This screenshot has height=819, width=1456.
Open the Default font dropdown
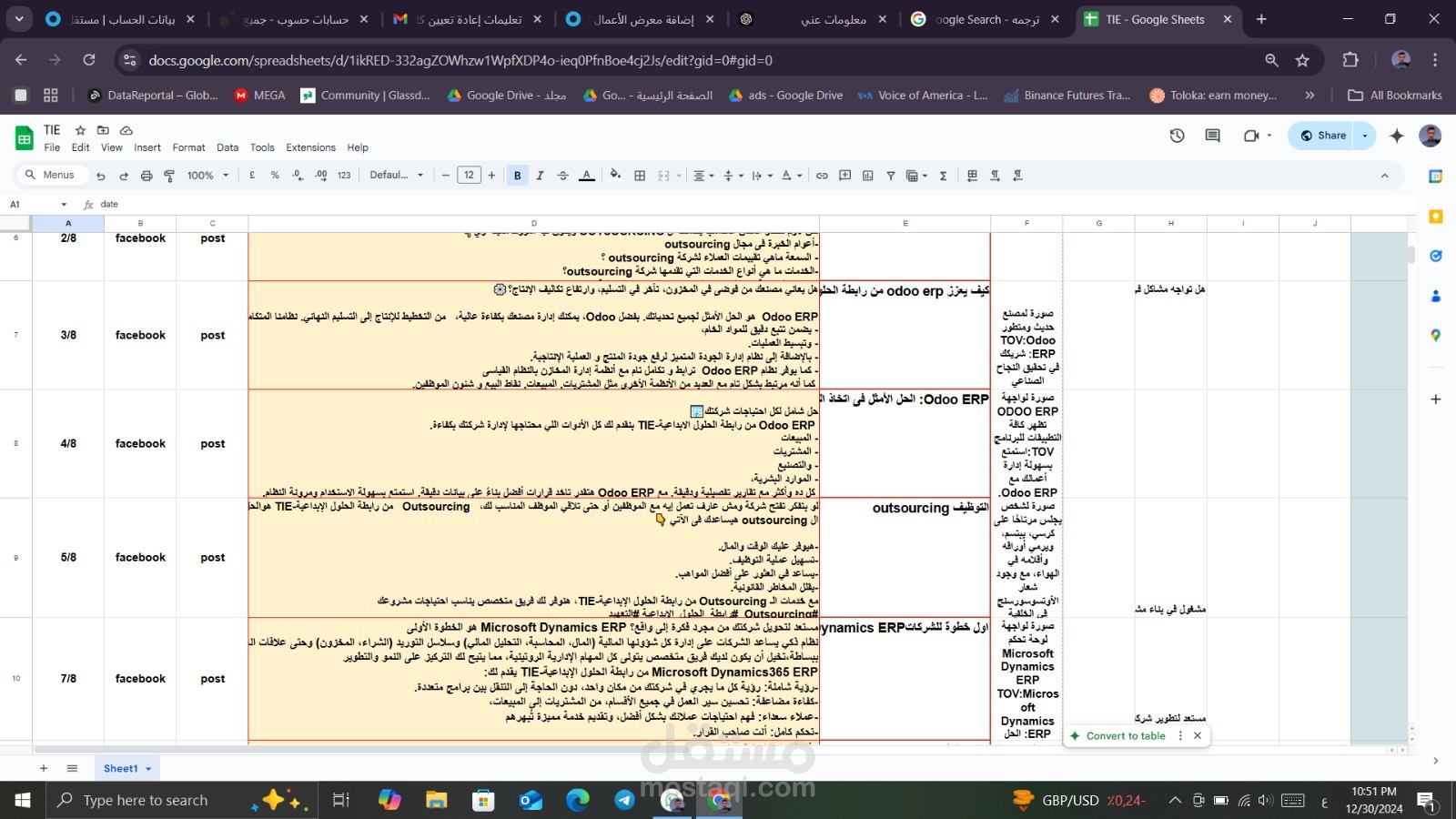397,176
